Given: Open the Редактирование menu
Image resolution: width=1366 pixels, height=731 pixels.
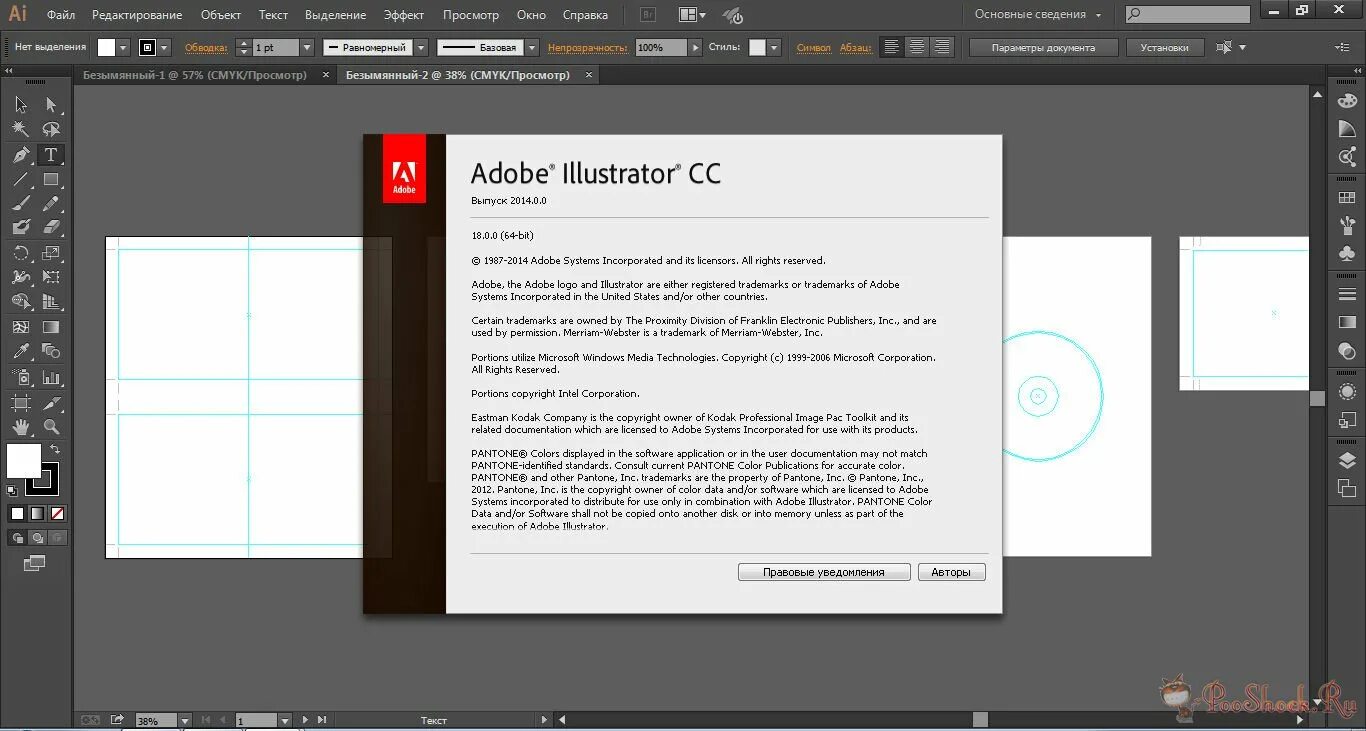Looking at the screenshot, I should (x=137, y=15).
